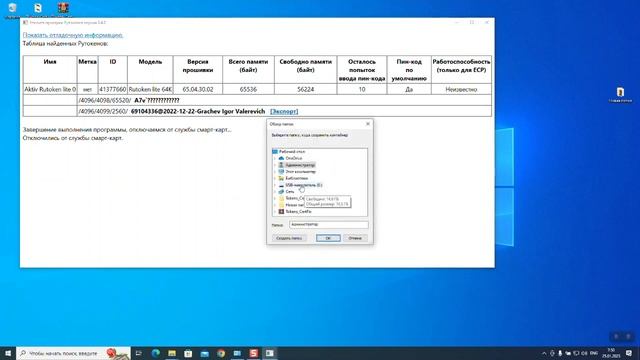This screenshot has height=360, width=640.
Task: Click the /4096/4098/65520/ path text
Action: tap(105, 100)
